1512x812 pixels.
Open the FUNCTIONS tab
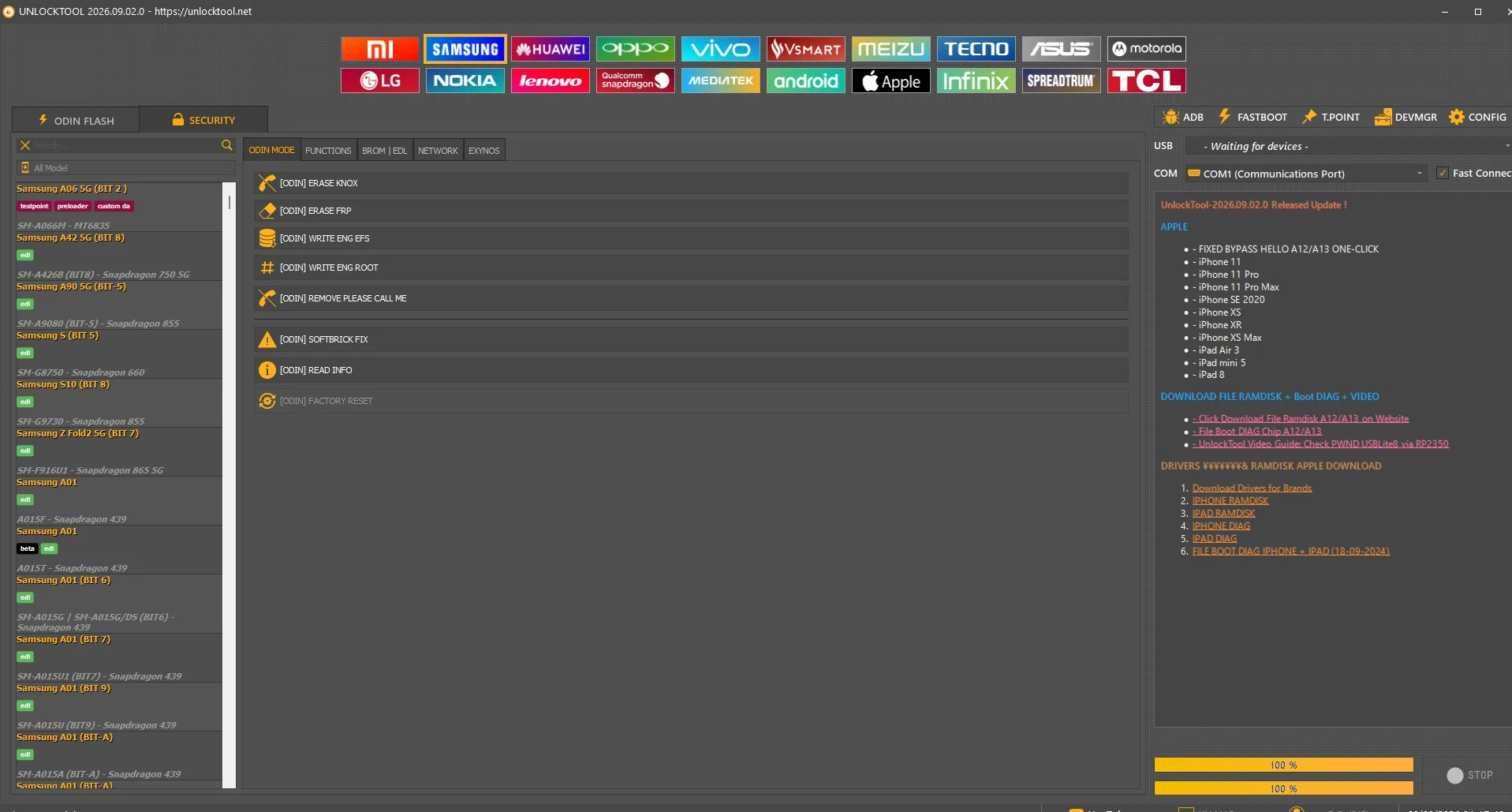(x=328, y=151)
